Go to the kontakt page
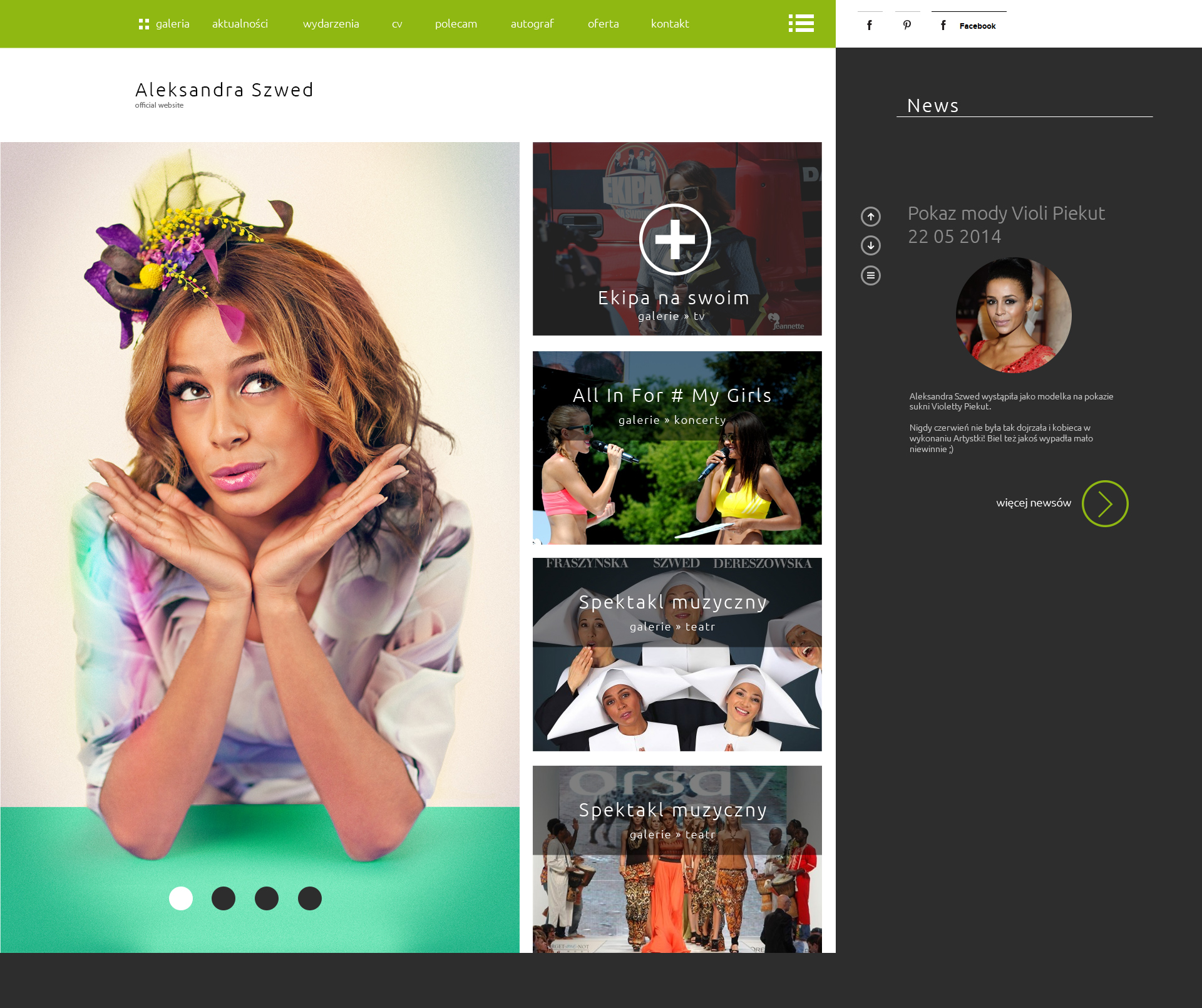The image size is (1202, 1008). pyautogui.click(x=669, y=24)
